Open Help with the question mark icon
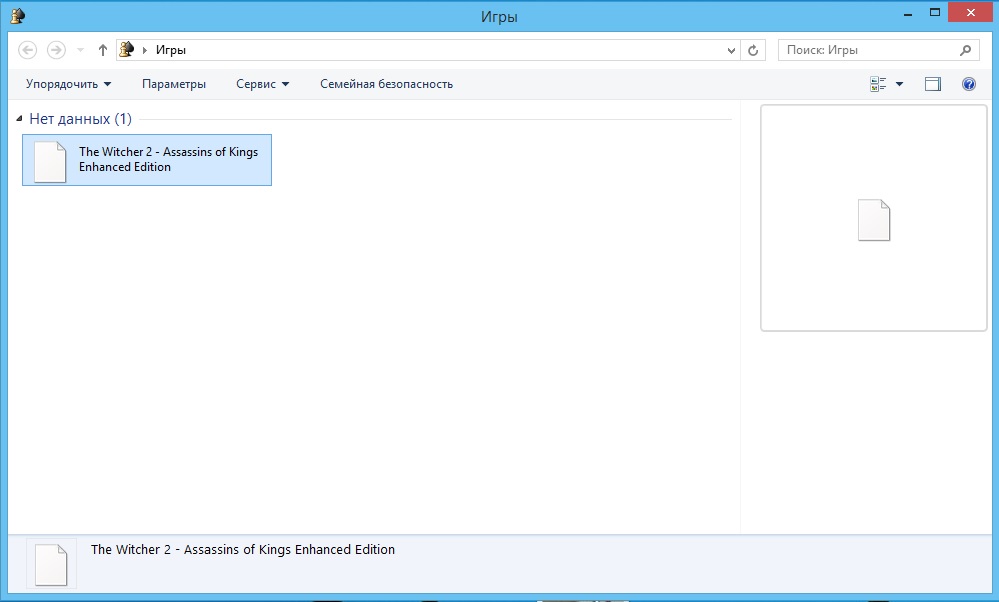 (969, 84)
